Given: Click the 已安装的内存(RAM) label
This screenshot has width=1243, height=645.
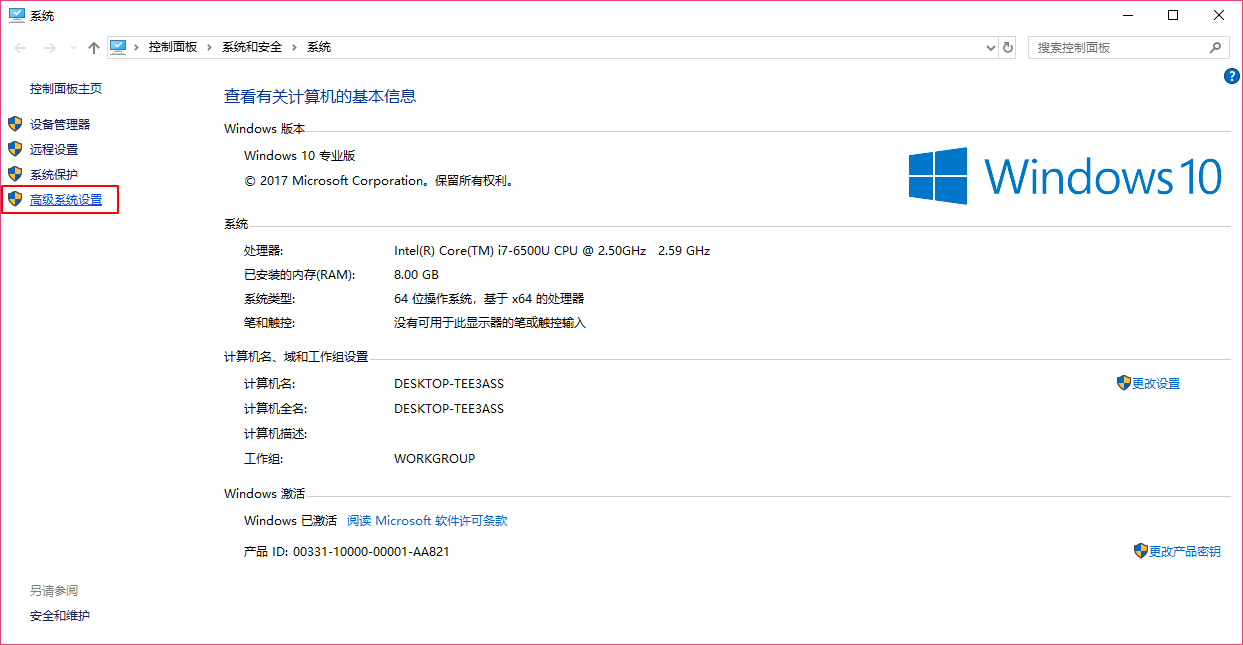Looking at the screenshot, I should [x=300, y=275].
